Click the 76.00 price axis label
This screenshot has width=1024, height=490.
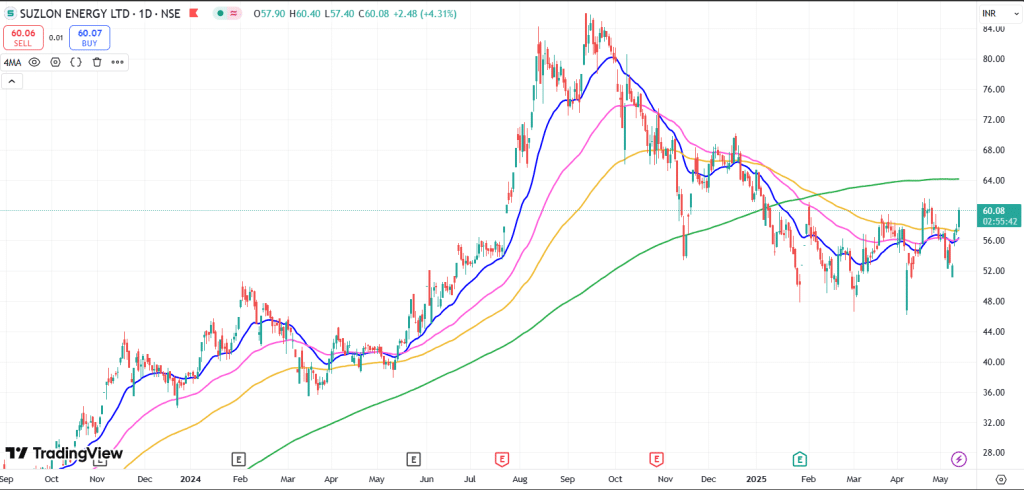(993, 89)
